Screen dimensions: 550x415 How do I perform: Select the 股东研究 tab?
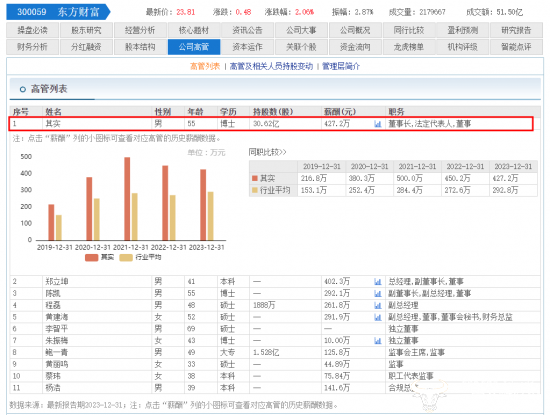(86, 30)
